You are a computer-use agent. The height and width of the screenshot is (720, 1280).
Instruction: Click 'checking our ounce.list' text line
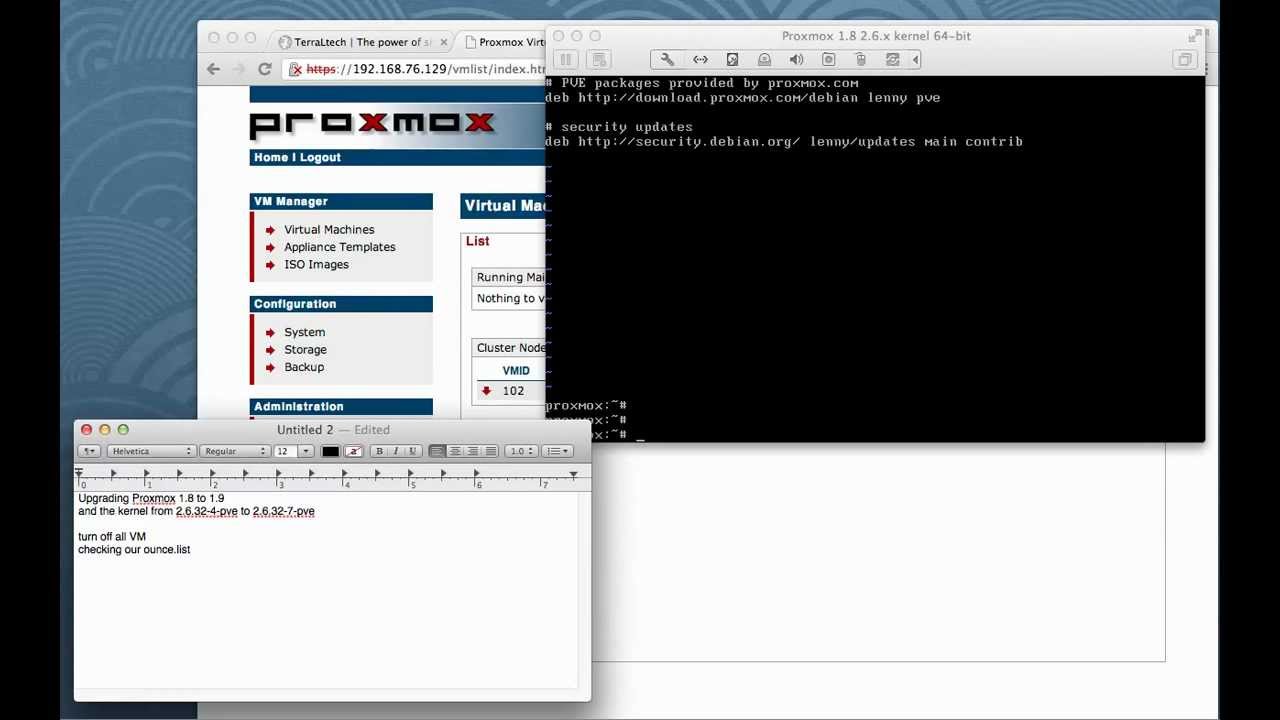pyautogui.click(x=134, y=550)
